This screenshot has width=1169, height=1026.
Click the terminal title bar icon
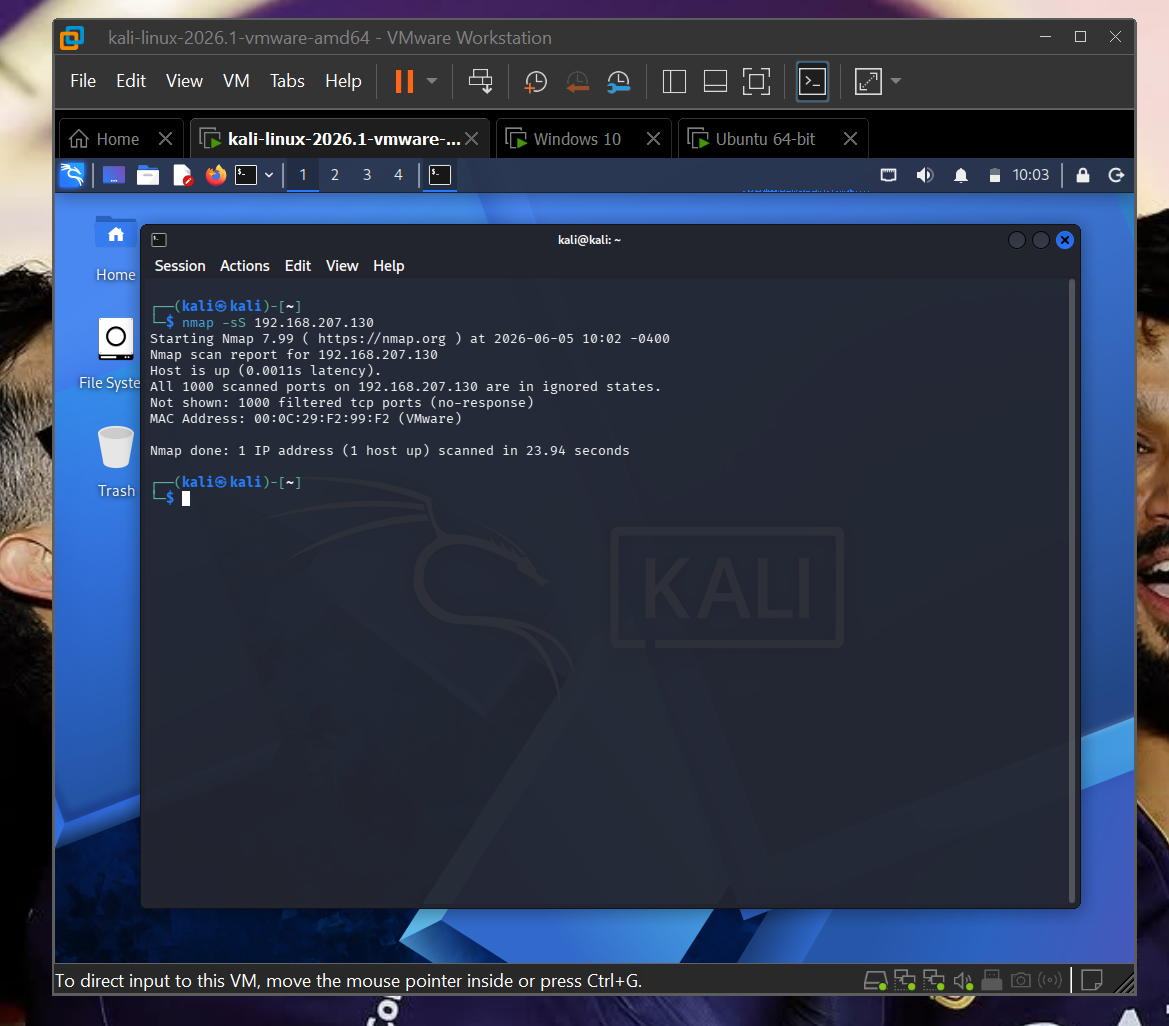pyautogui.click(x=159, y=240)
